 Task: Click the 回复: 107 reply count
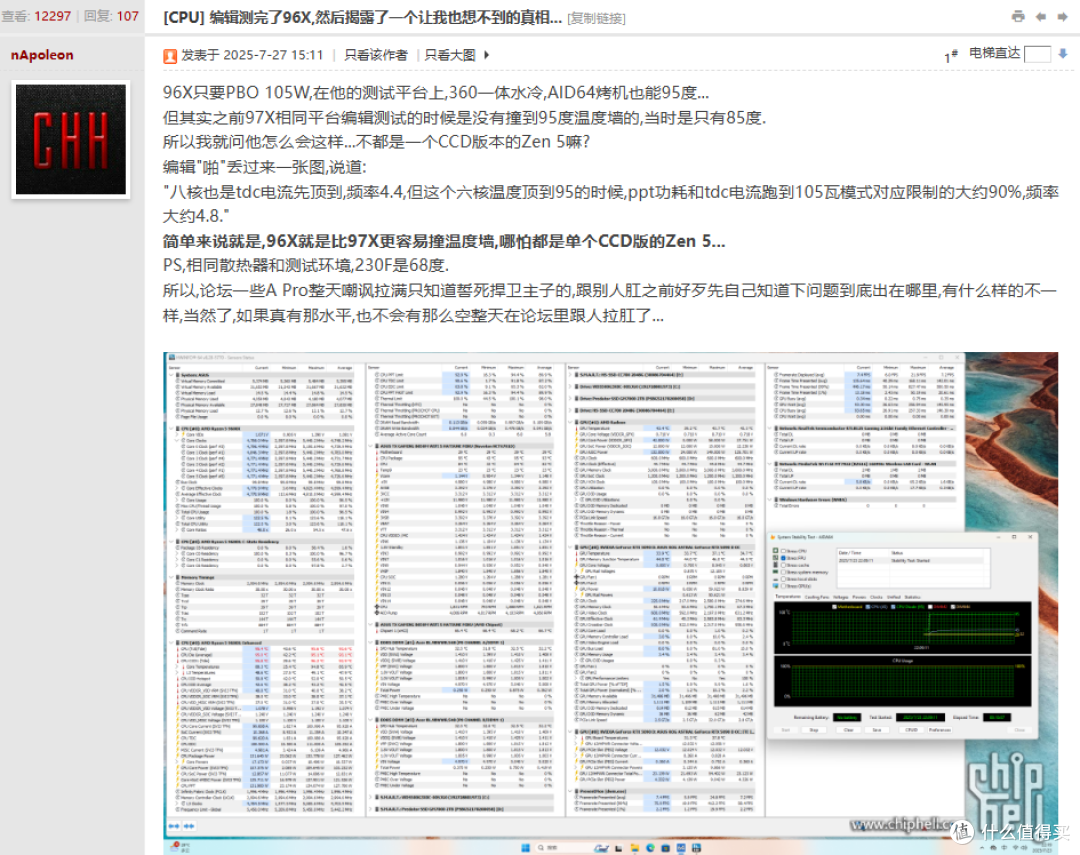tap(111, 16)
